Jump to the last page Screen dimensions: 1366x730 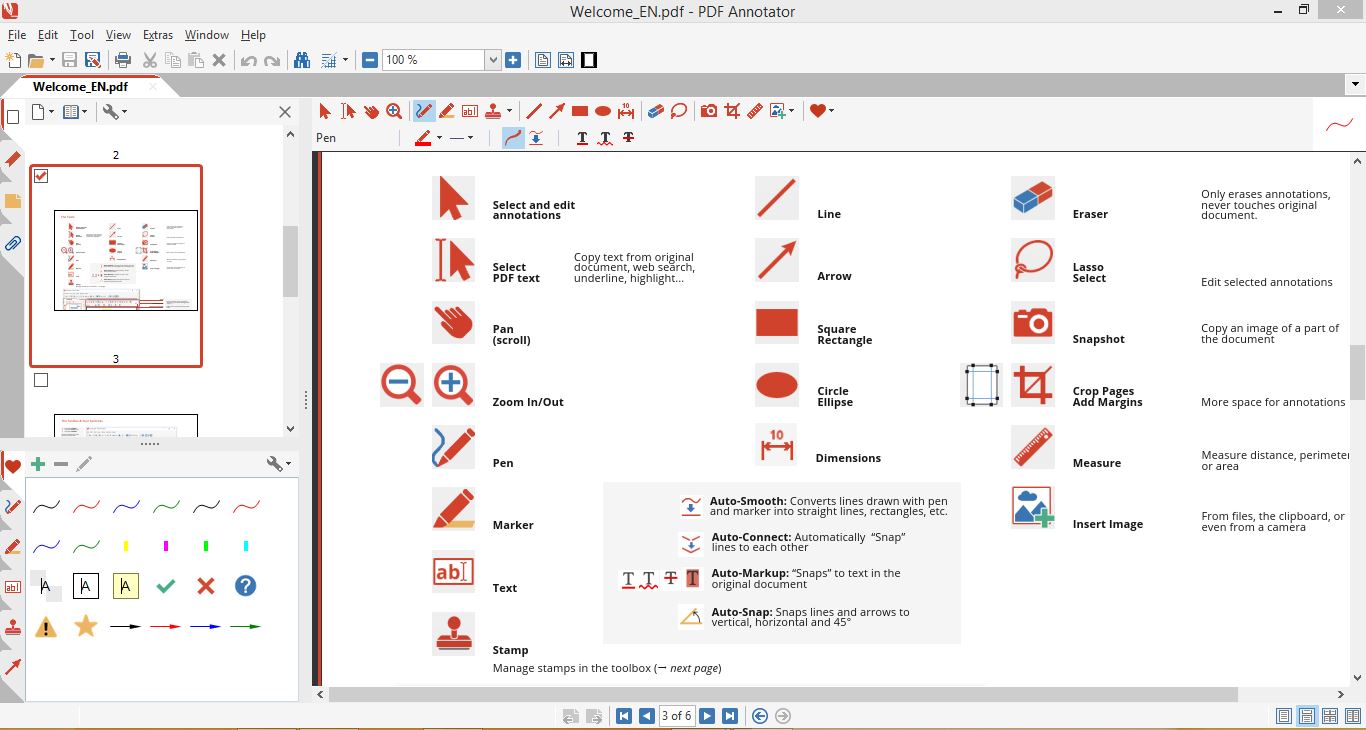[x=730, y=716]
